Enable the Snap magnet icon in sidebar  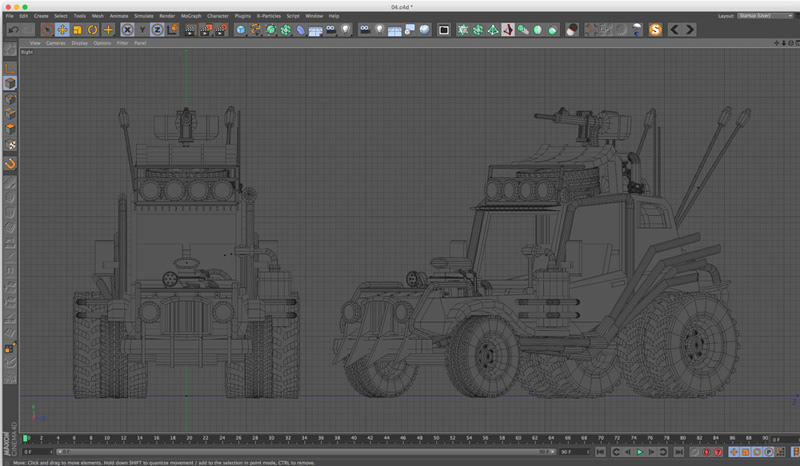(x=10, y=163)
